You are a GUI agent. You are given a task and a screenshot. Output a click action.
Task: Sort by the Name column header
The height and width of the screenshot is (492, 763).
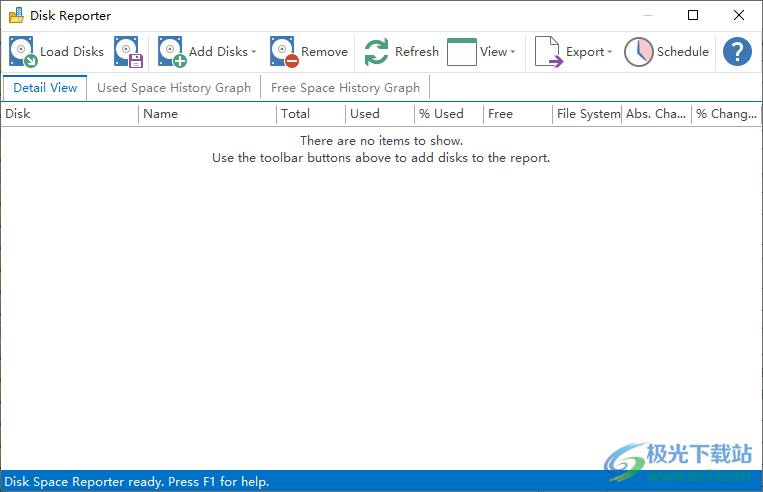207,114
